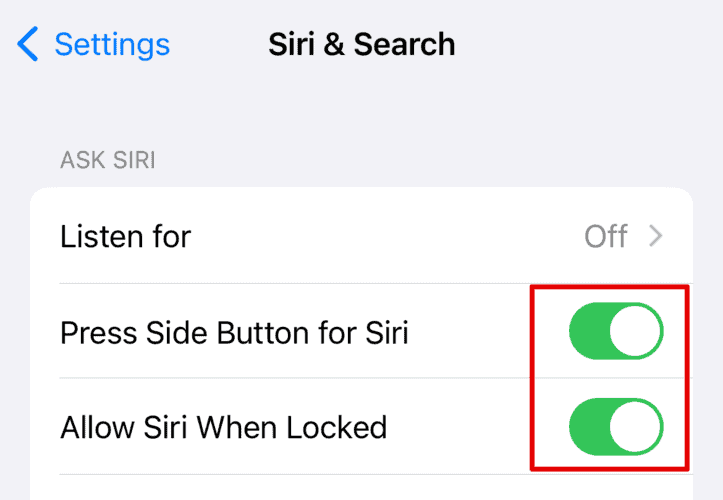Image resolution: width=723 pixels, height=500 pixels.
Task: Disable Press Side Button for Siri switch
Action: tap(616, 332)
